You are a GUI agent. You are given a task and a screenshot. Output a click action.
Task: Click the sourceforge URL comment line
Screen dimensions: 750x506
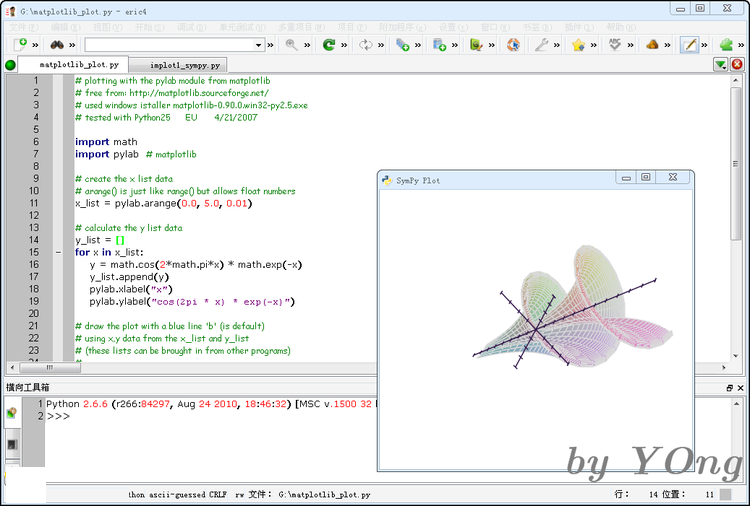[172, 93]
